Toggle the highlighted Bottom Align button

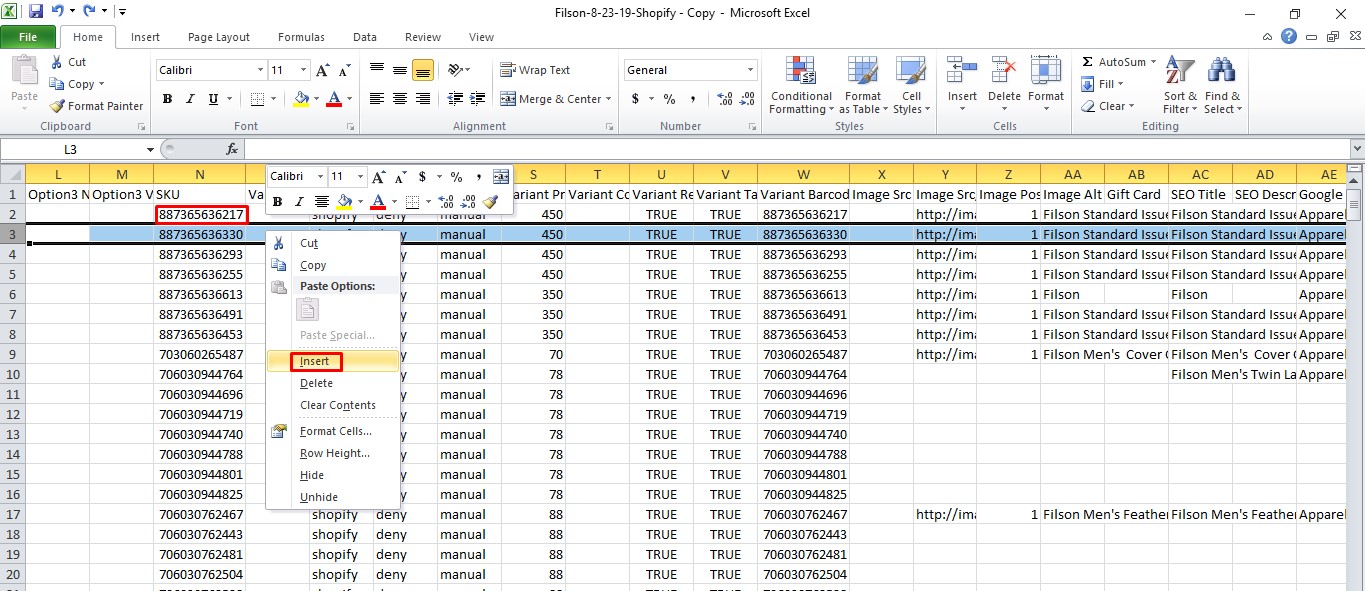[422, 70]
